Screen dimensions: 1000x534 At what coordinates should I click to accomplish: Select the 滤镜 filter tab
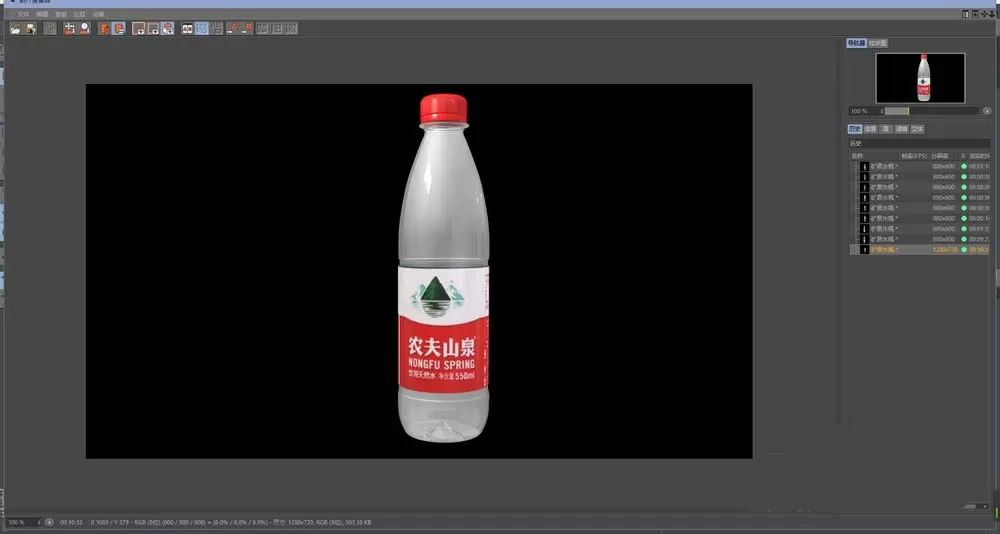pos(901,129)
